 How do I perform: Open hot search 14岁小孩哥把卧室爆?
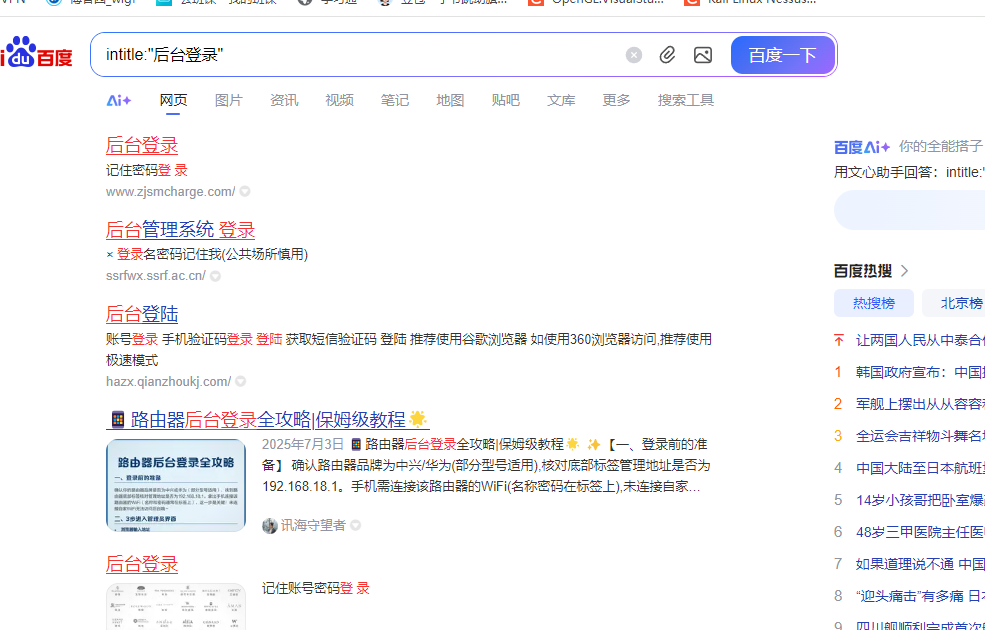920,501
